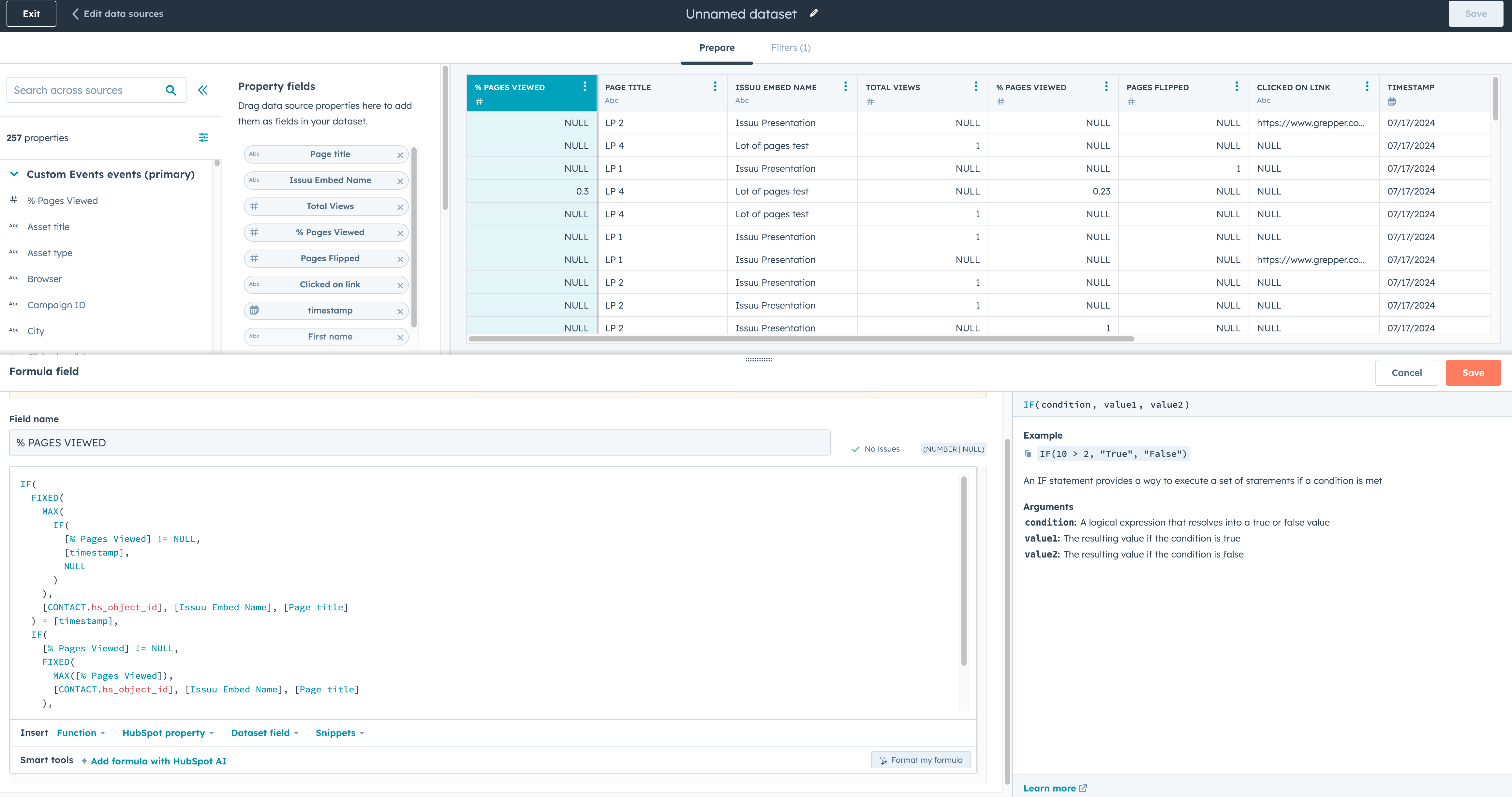
Task: Remove the % Pages Viewed property field
Action: pos(400,233)
